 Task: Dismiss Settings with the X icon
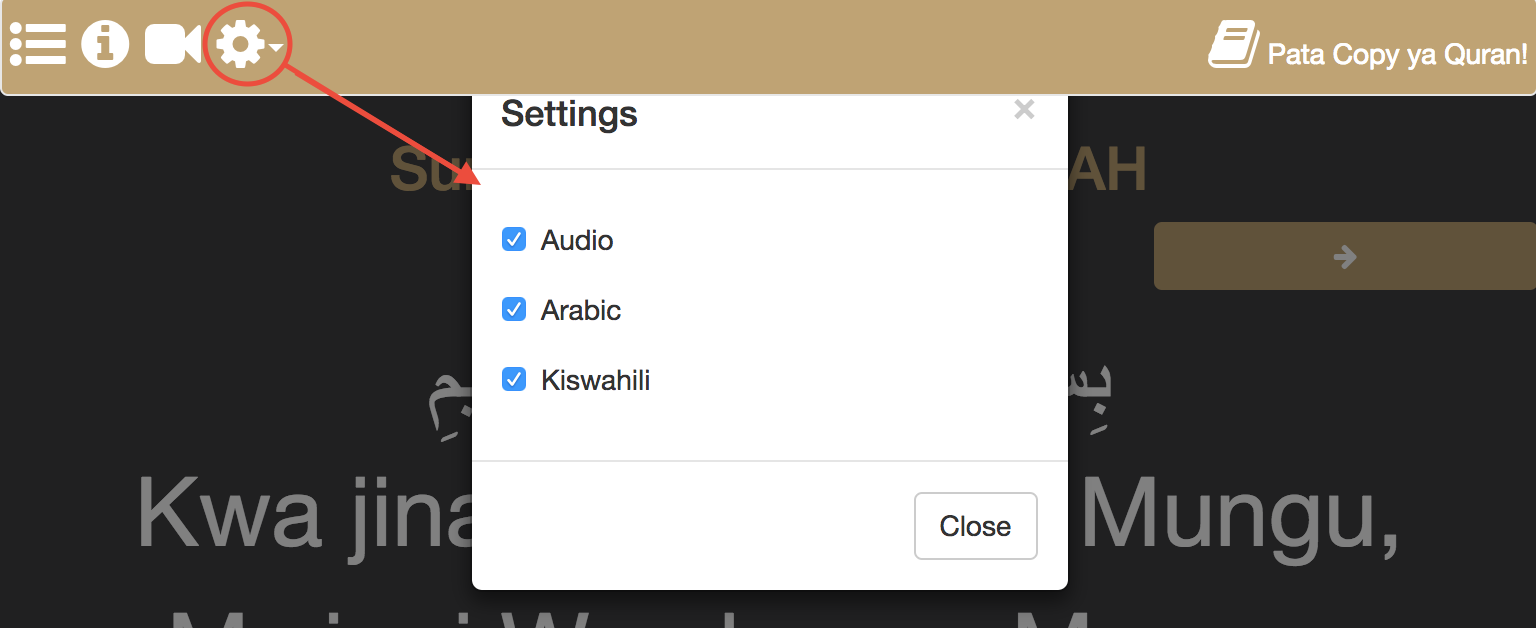1024,109
